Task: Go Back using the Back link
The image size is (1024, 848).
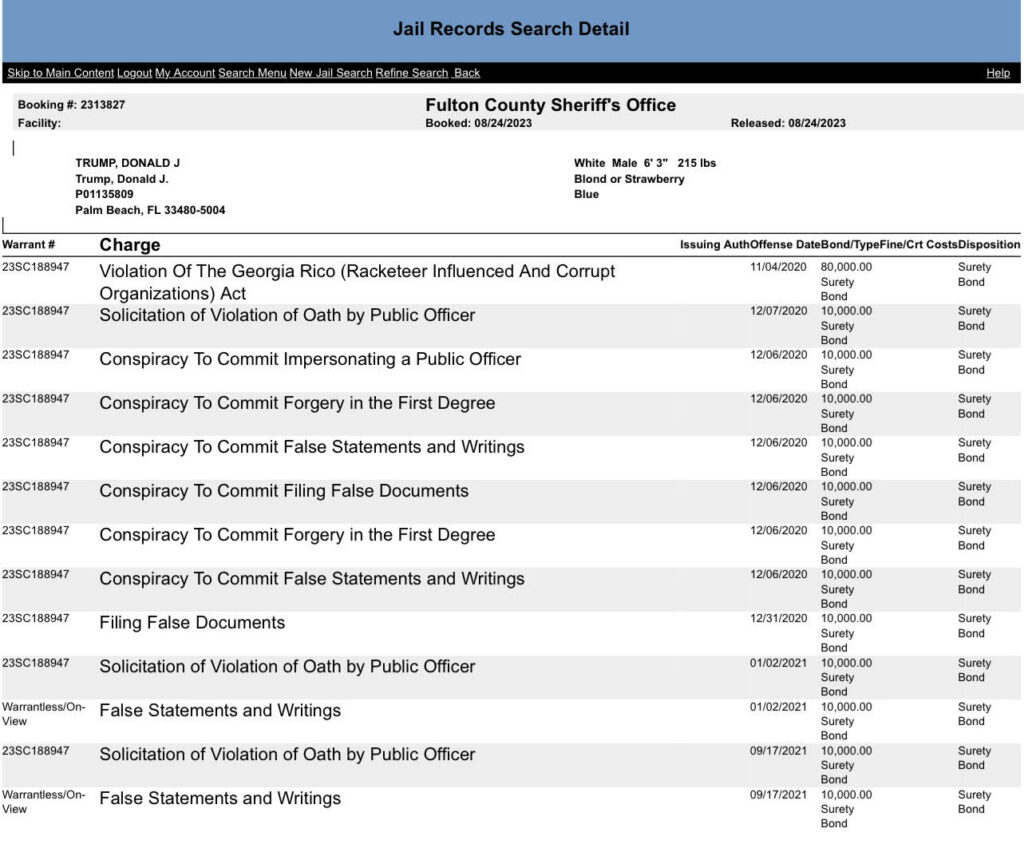Action: click(467, 73)
